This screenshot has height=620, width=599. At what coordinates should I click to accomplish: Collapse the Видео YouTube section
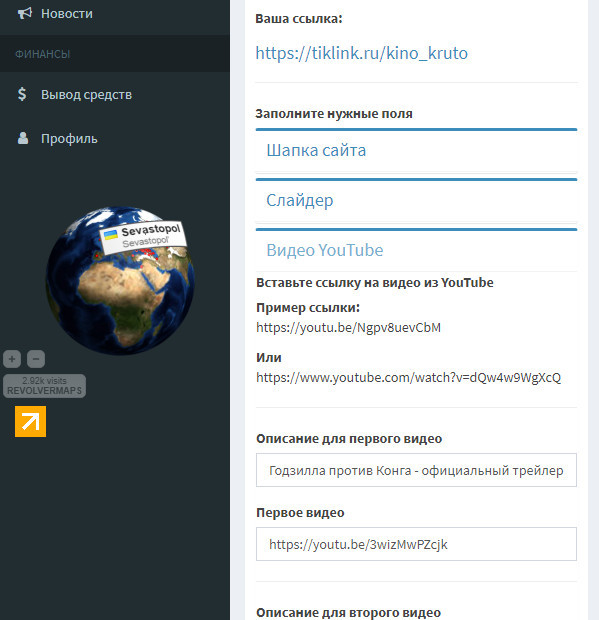coord(416,250)
